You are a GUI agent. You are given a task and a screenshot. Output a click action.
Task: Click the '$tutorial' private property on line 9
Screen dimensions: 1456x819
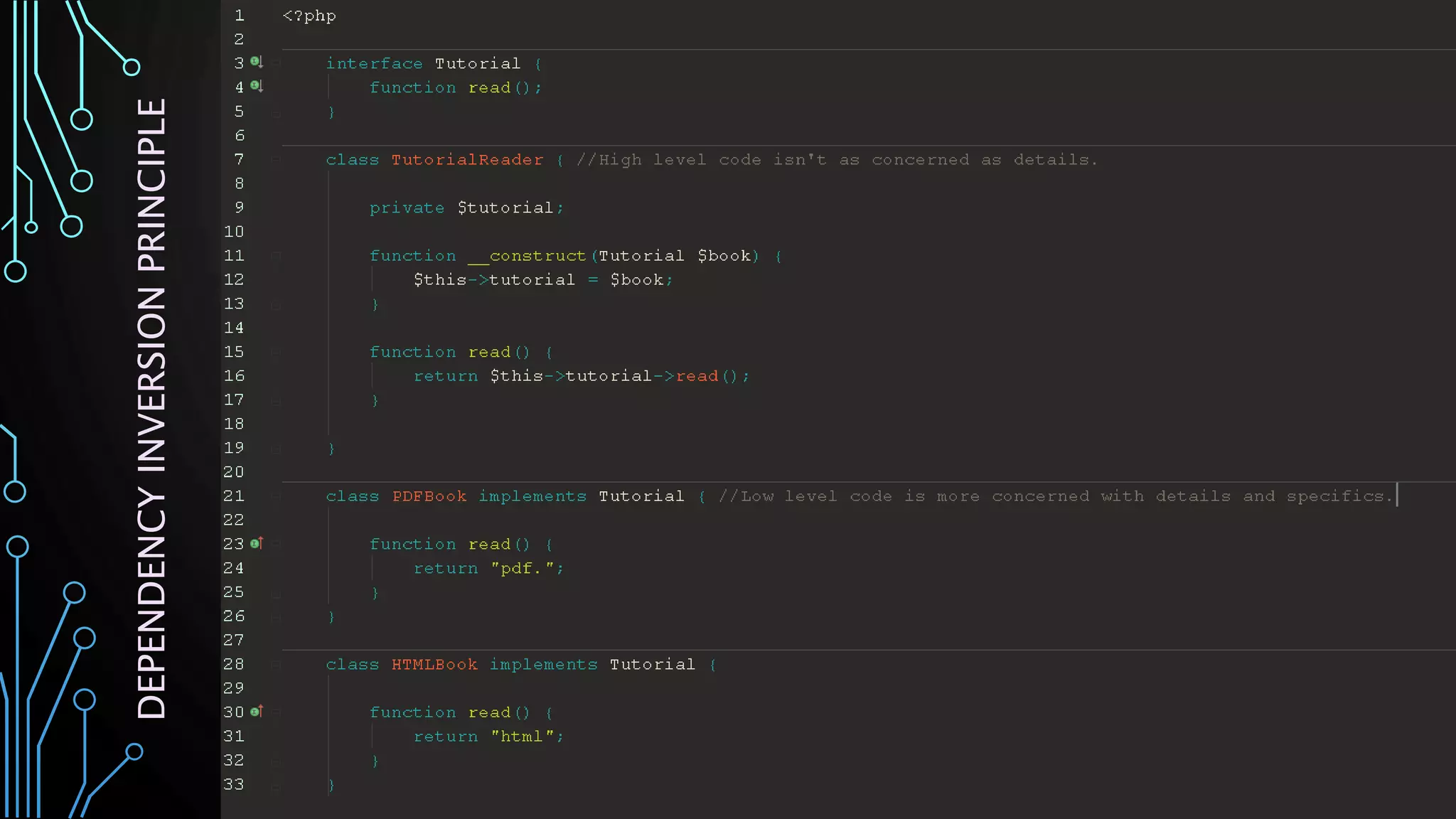(x=505, y=208)
